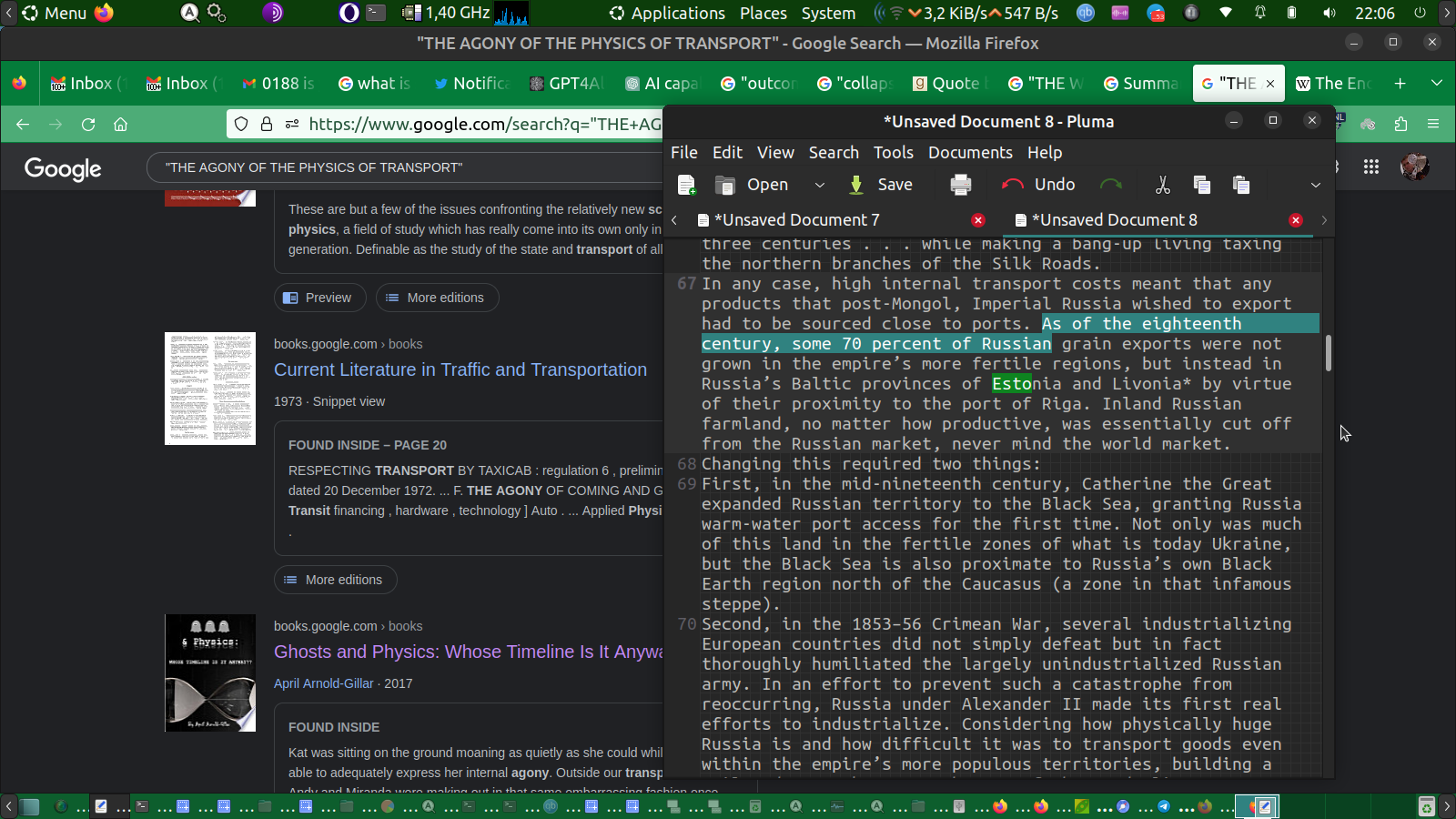Click the Redo arrow icon
The width and height of the screenshot is (1456, 819).
[1110, 185]
